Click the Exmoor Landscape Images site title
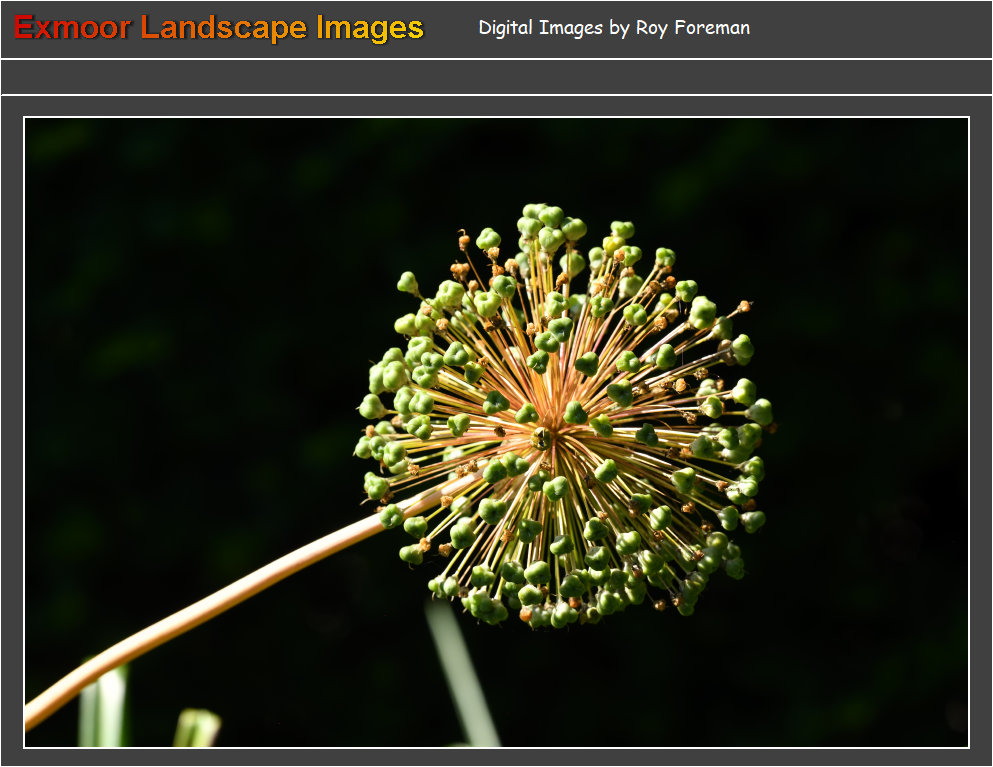Viewport: 993px width, 767px height. (x=219, y=28)
